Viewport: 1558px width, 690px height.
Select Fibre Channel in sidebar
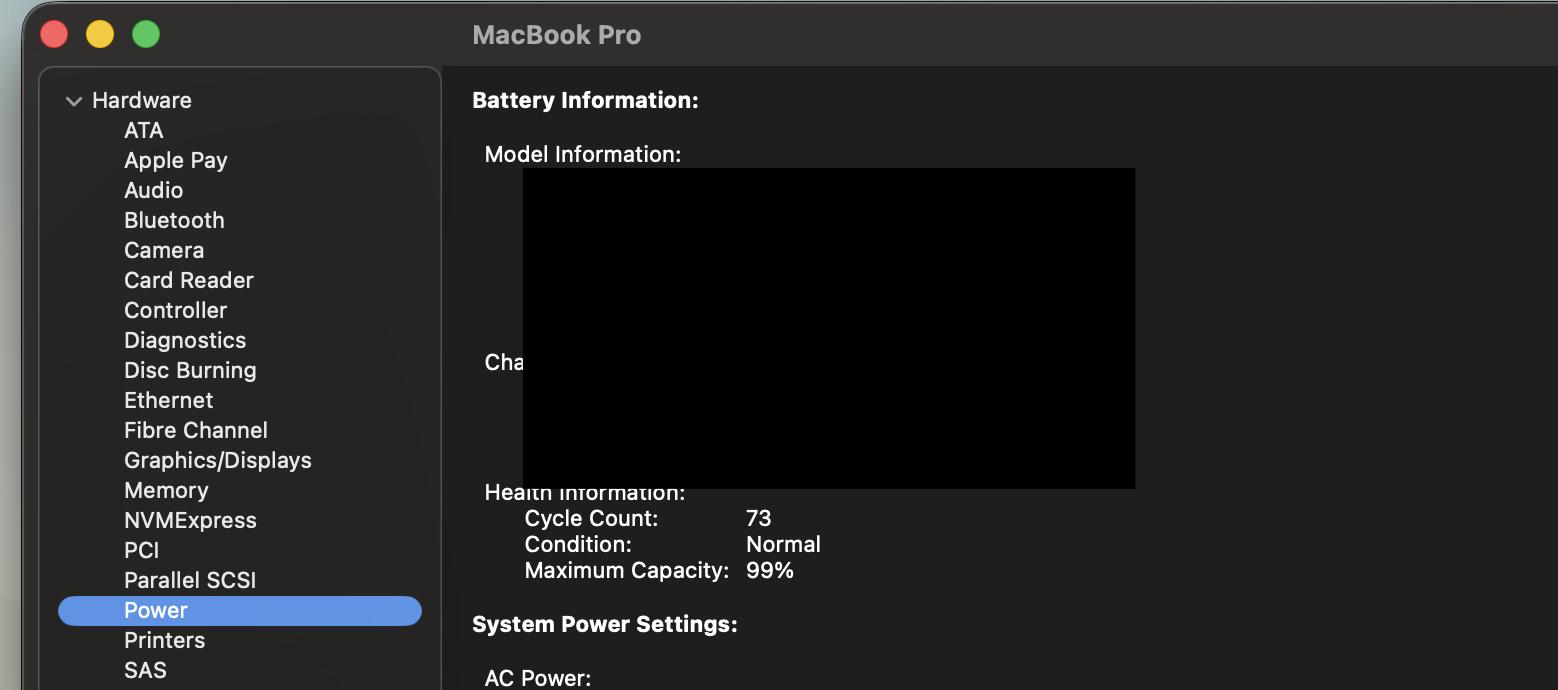195,430
